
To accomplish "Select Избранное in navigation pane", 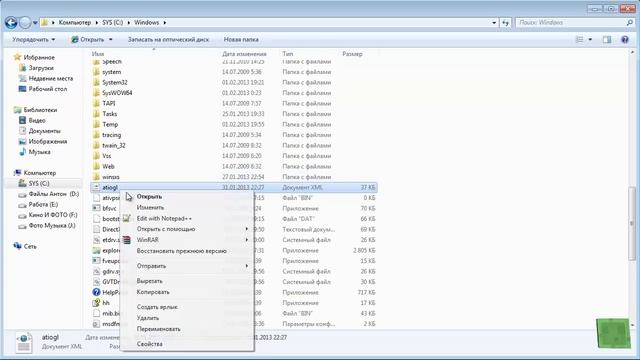I will [34, 58].
